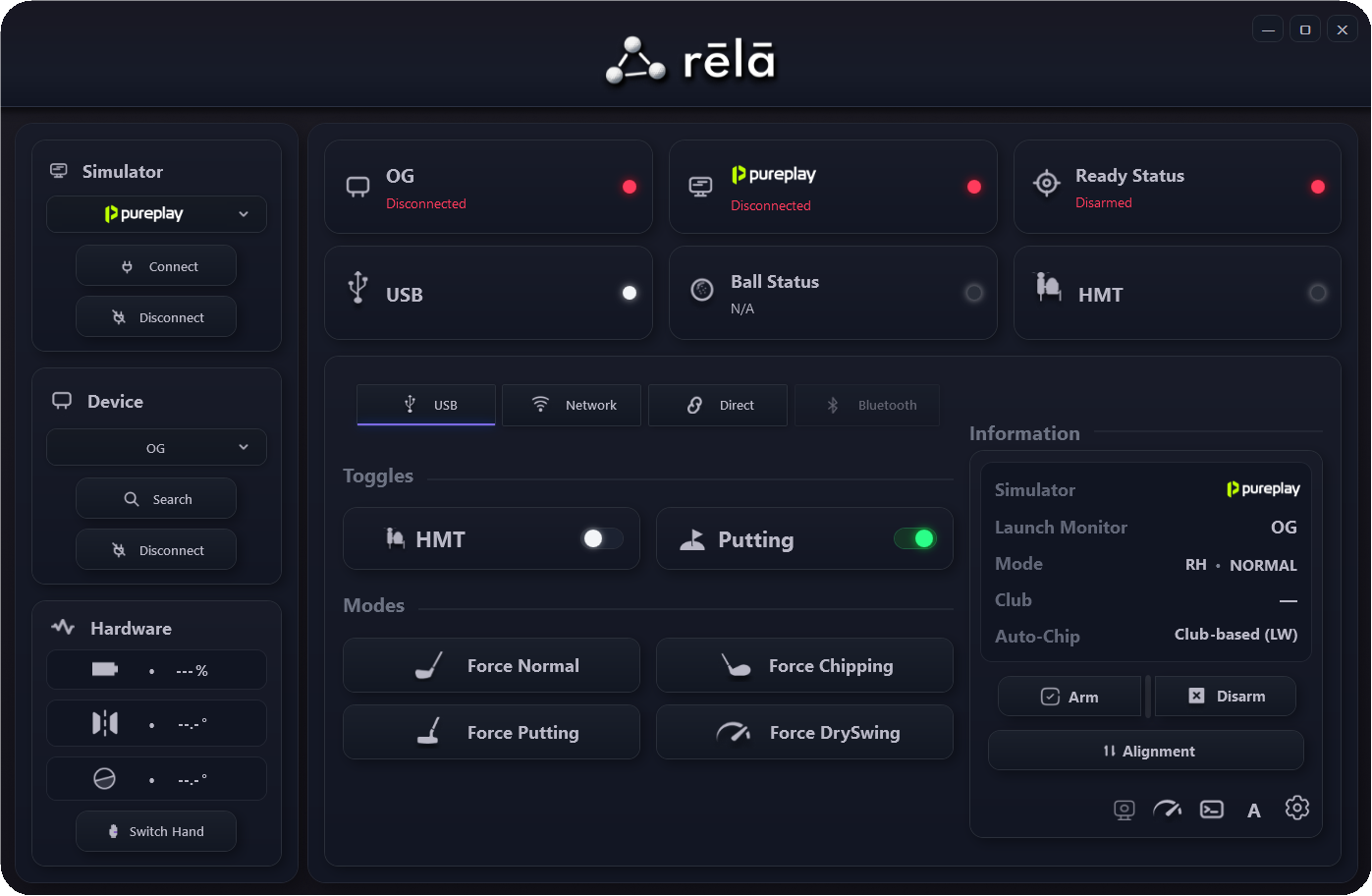This screenshot has height=896, width=1372.
Task: Click the battery level icon in Hardware
Action: click(x=104, y=669)
